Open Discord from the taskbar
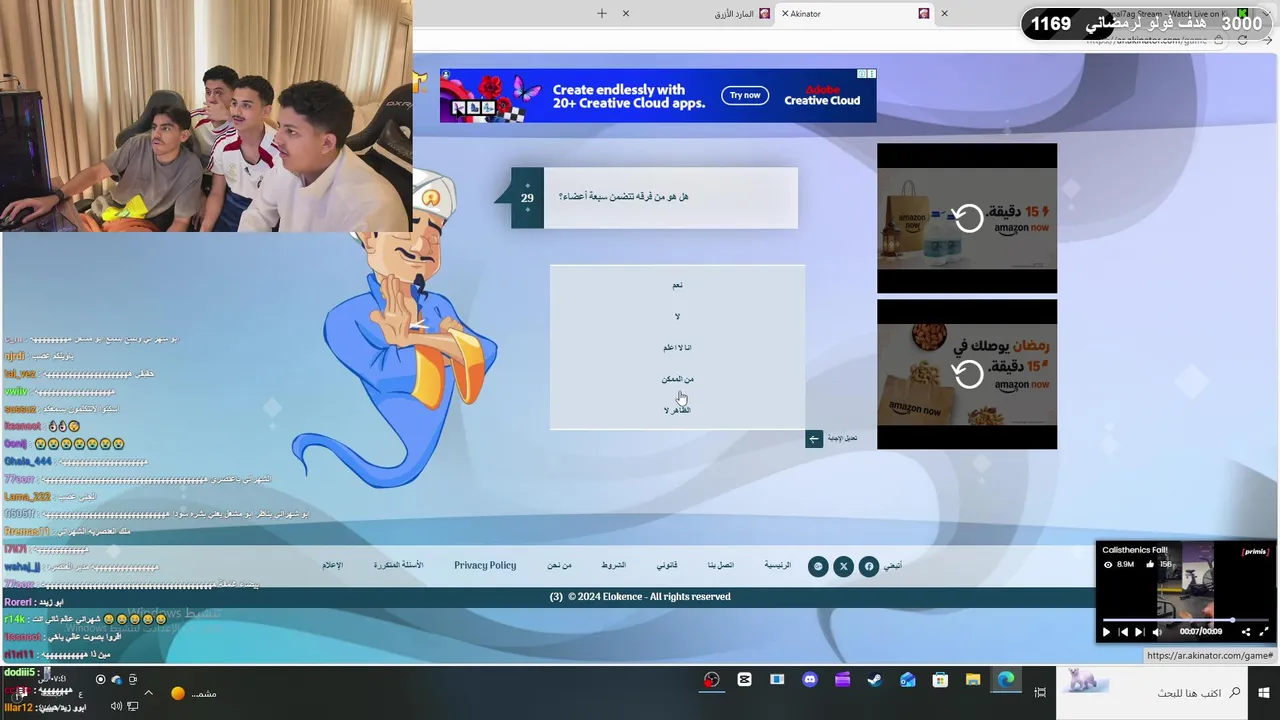1280x720 pixels. [810, 680]
